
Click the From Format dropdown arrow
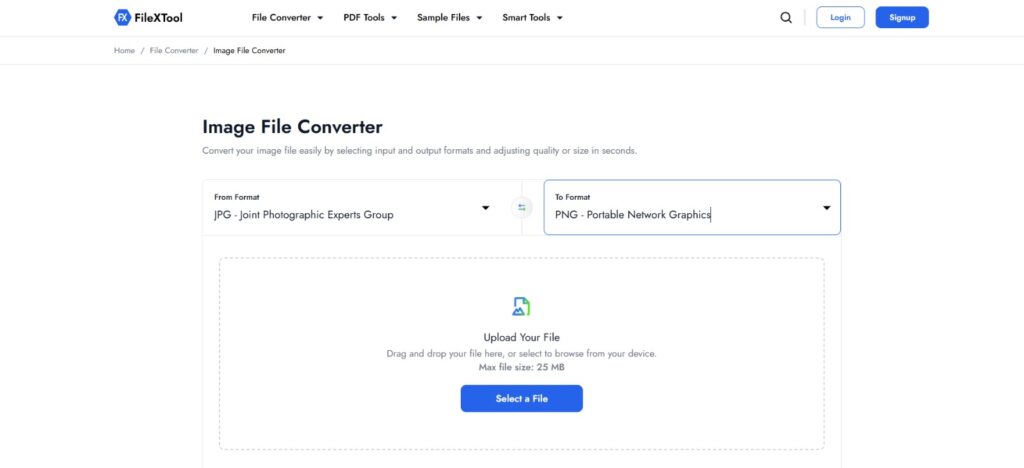coord(486,208)
